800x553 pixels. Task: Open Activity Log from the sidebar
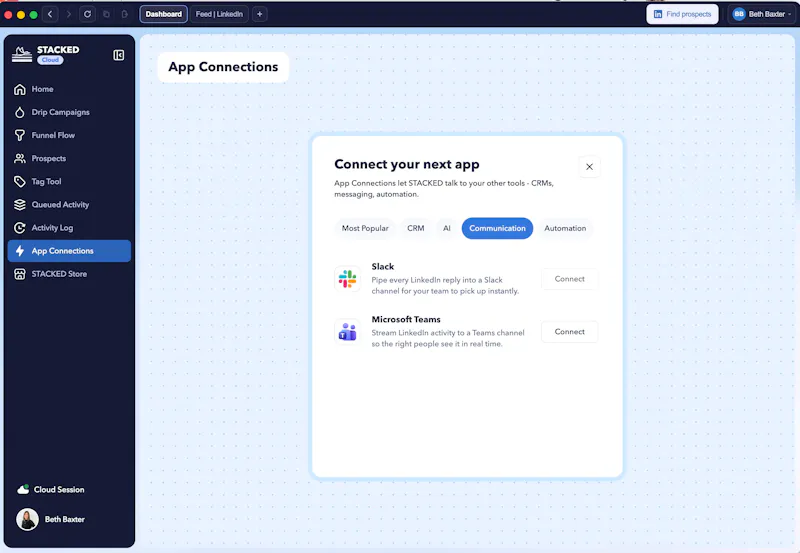[x=69, y=228]
